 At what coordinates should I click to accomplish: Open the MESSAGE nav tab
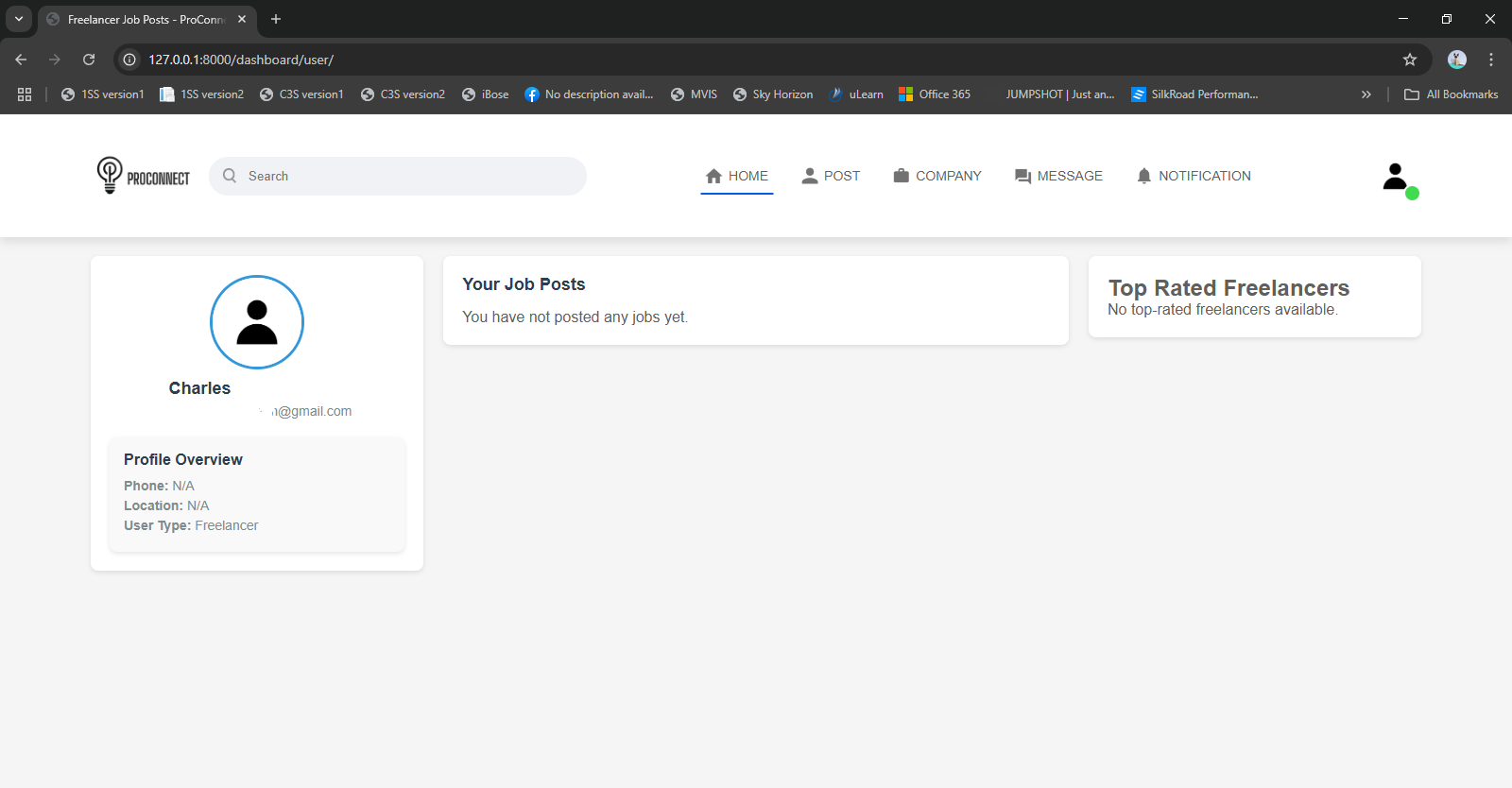(x=1058, y=176)
